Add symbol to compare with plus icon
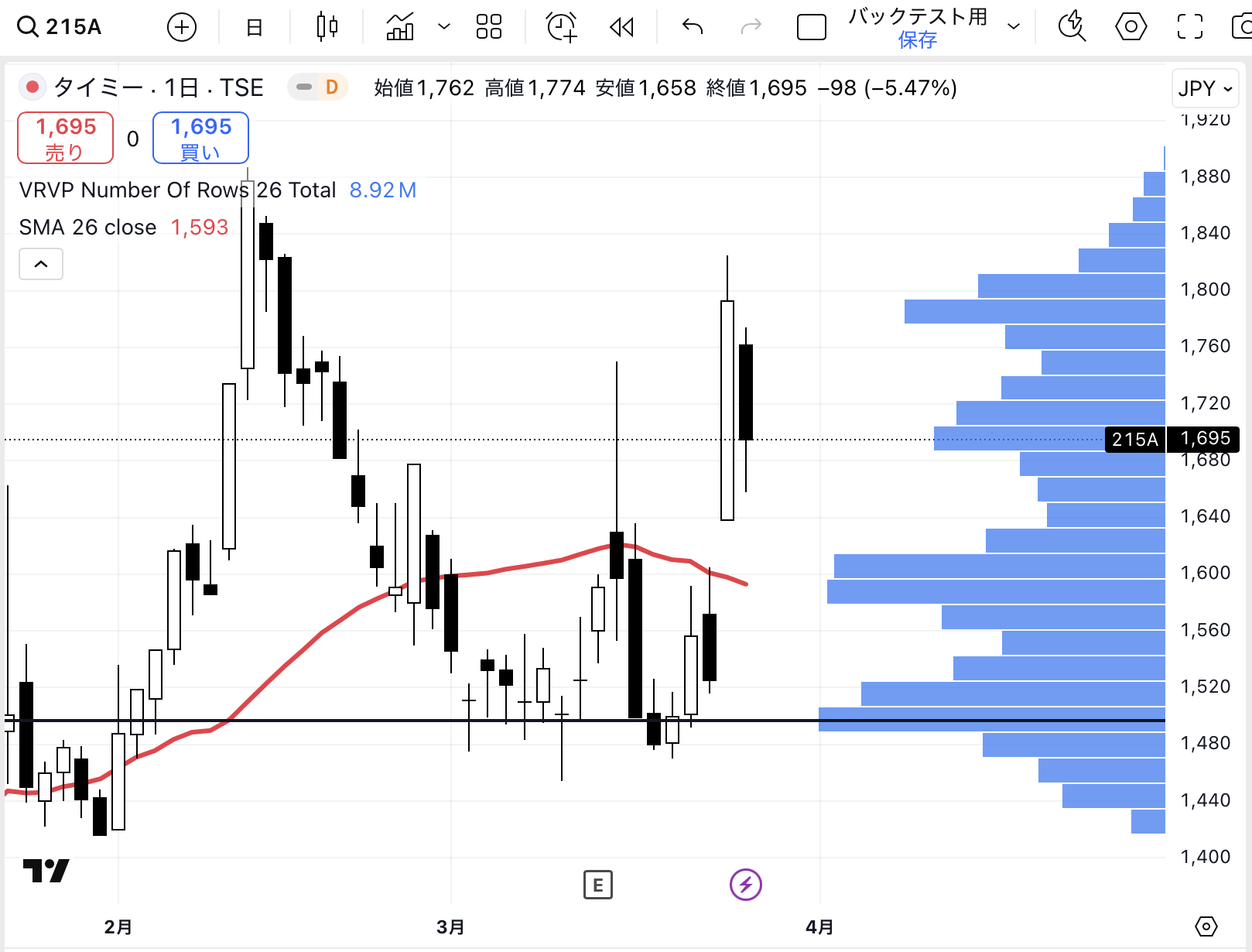Image resolution: width=1252 pixels, height=952 pixels. pos(182,28)
